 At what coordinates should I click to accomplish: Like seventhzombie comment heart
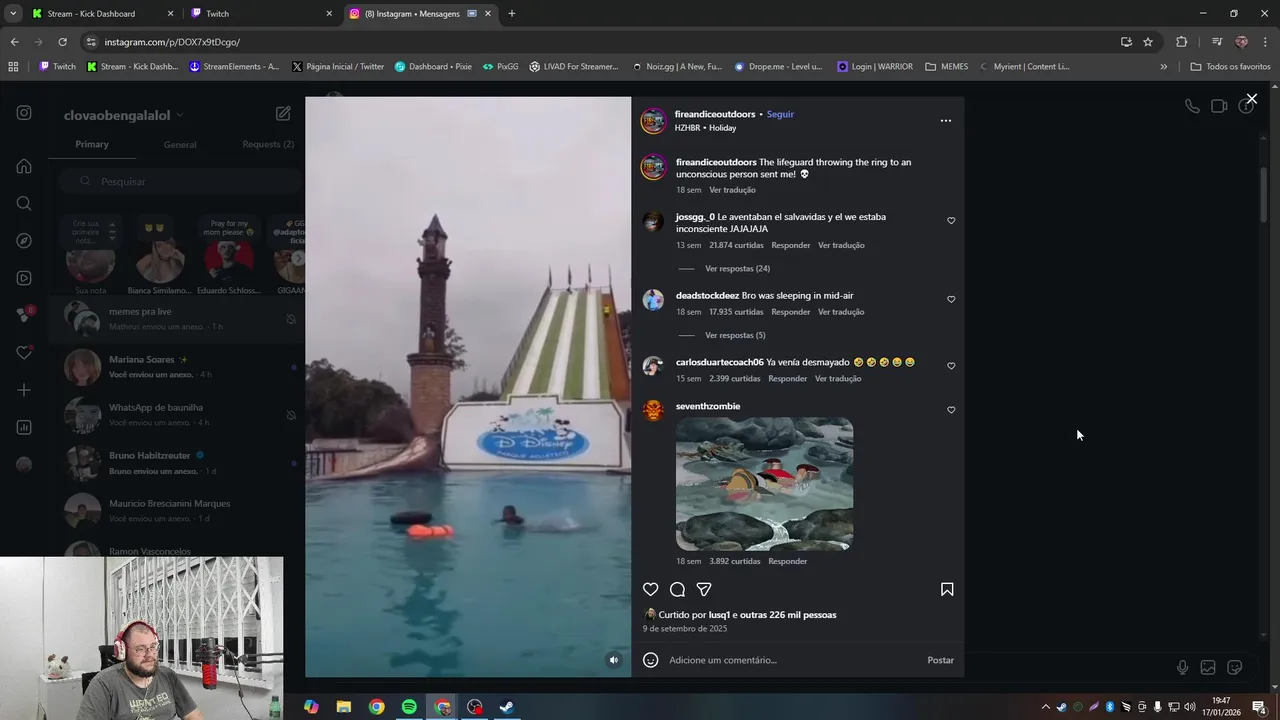click(951, 410)
